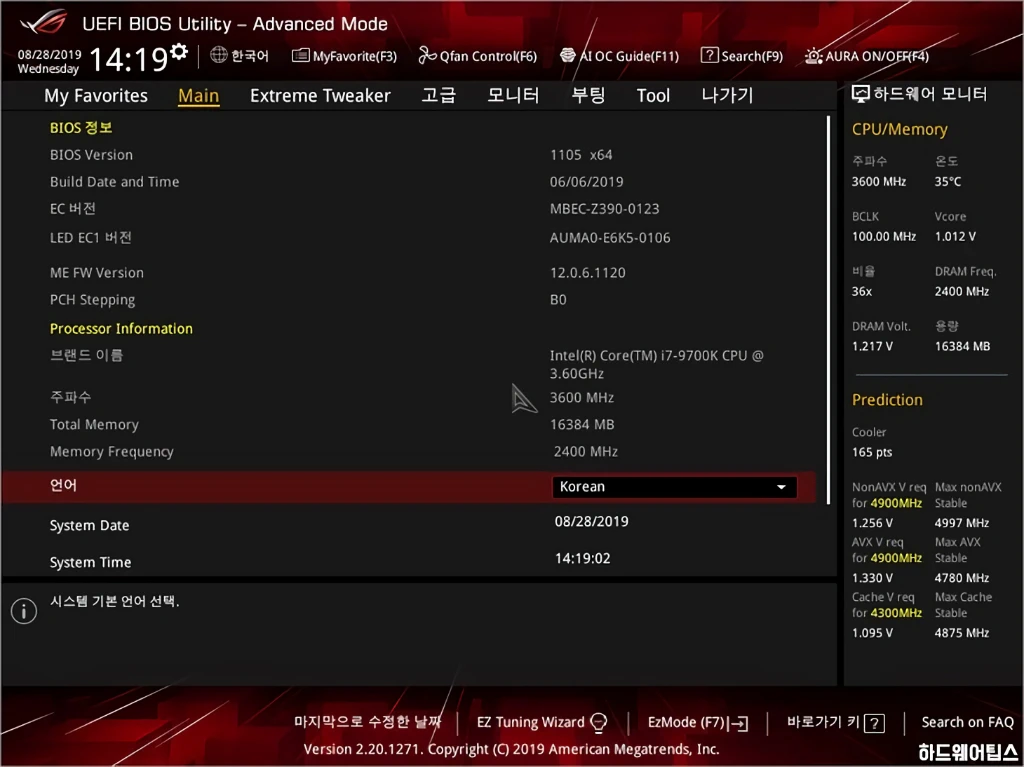Click 바로가기 키 hotkeys label
The width and height of the screenshot is (1024, 767).
(x=824, y=722)
